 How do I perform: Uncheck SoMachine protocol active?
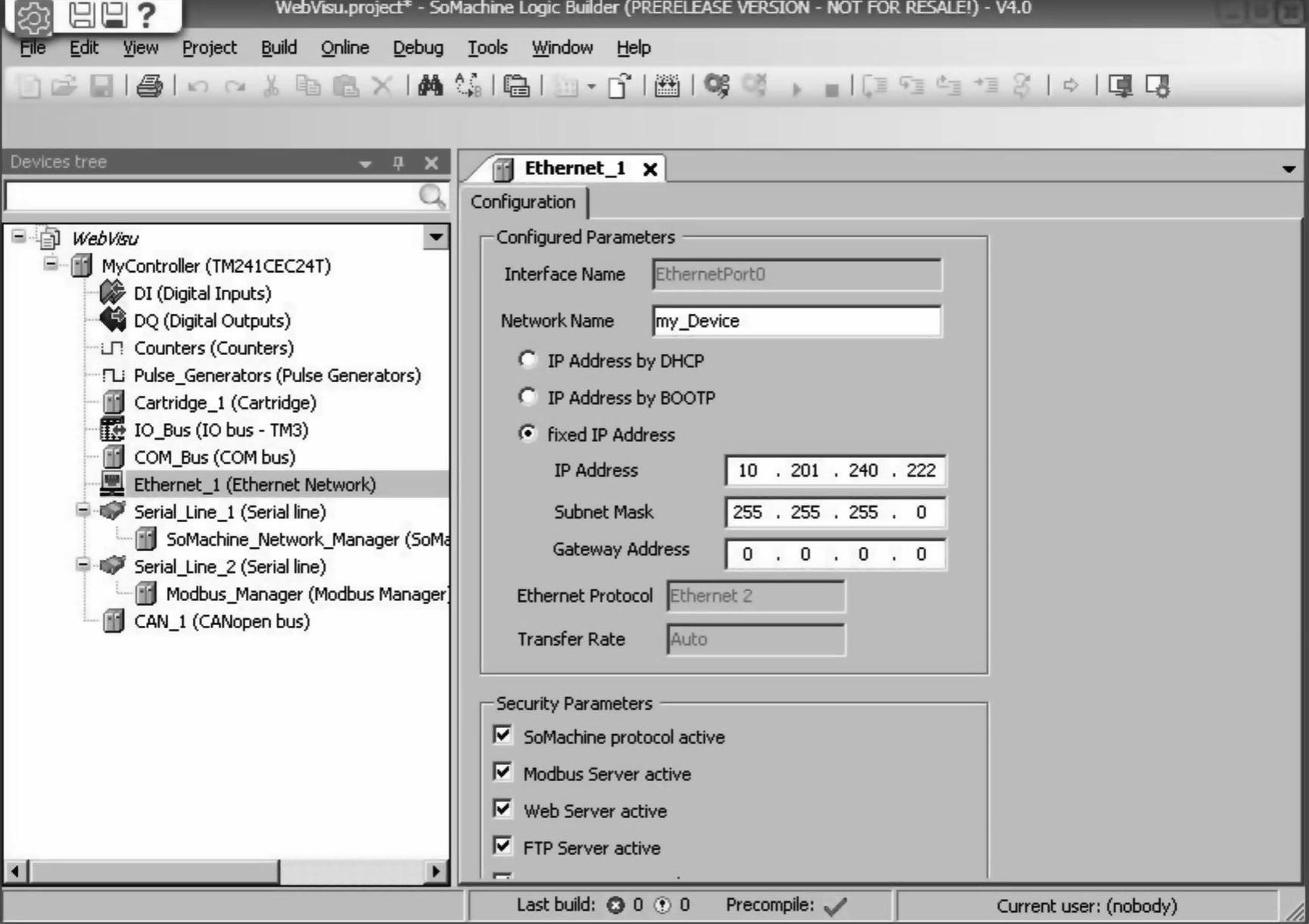tap(502, 735)
